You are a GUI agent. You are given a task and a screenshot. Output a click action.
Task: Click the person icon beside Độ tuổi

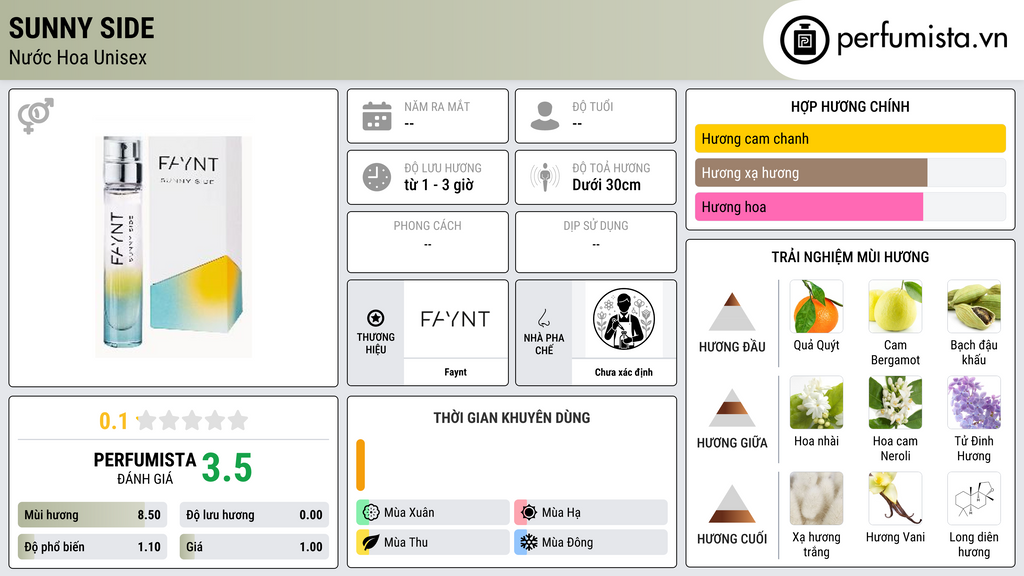coord(545,116)
